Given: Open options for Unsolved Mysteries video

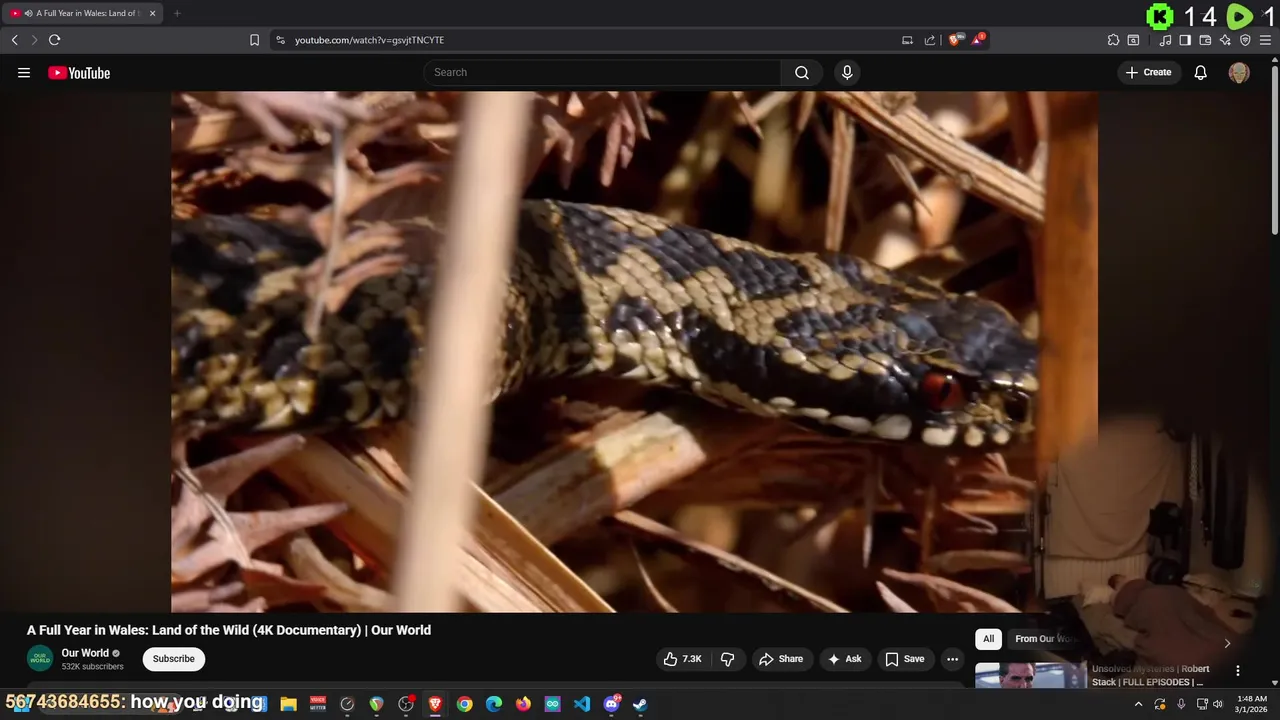Looking at the screenshot, I should tap(1237, 671).
